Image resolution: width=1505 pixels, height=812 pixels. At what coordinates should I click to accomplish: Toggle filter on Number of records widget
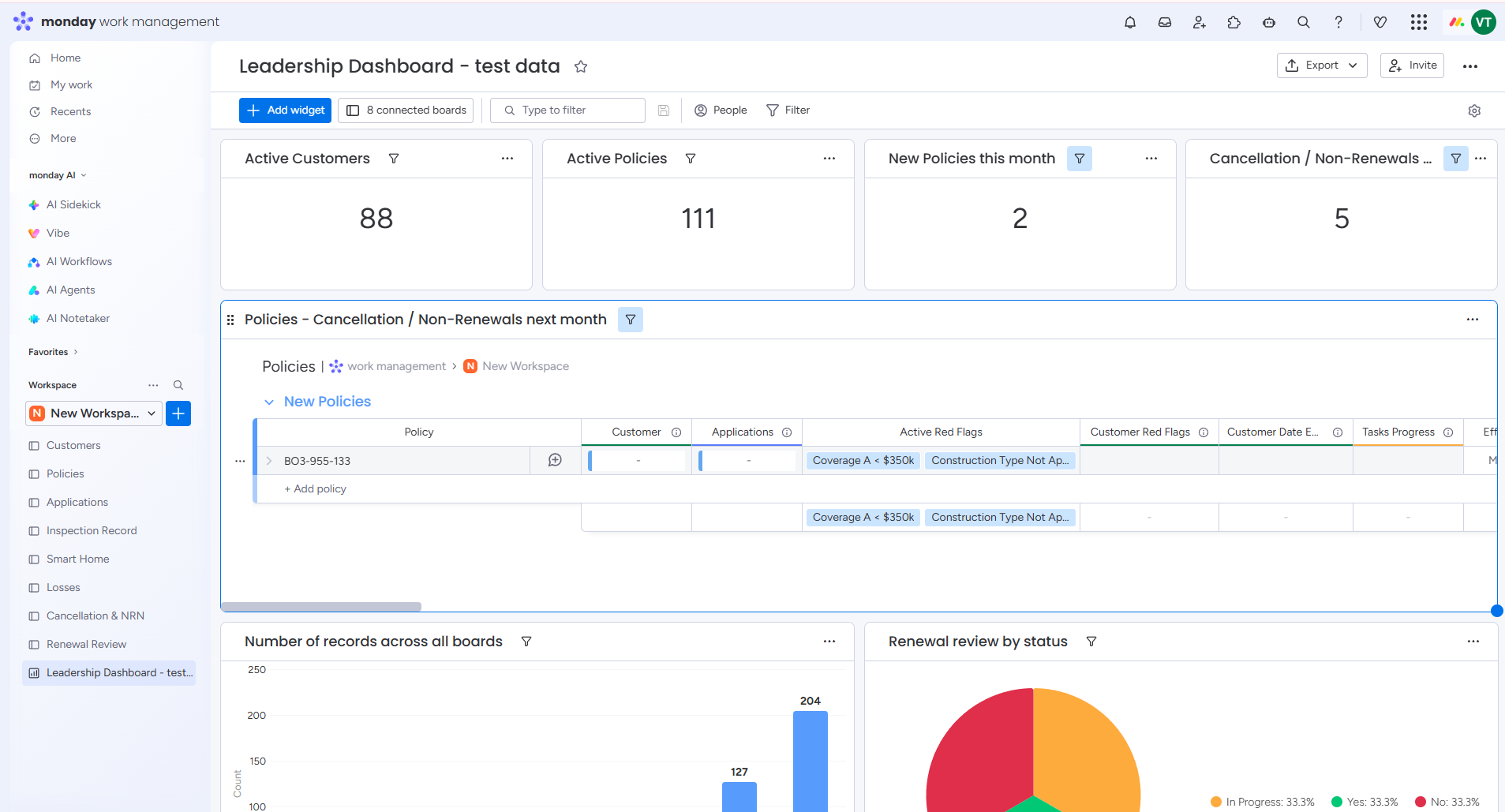point(526,642)
